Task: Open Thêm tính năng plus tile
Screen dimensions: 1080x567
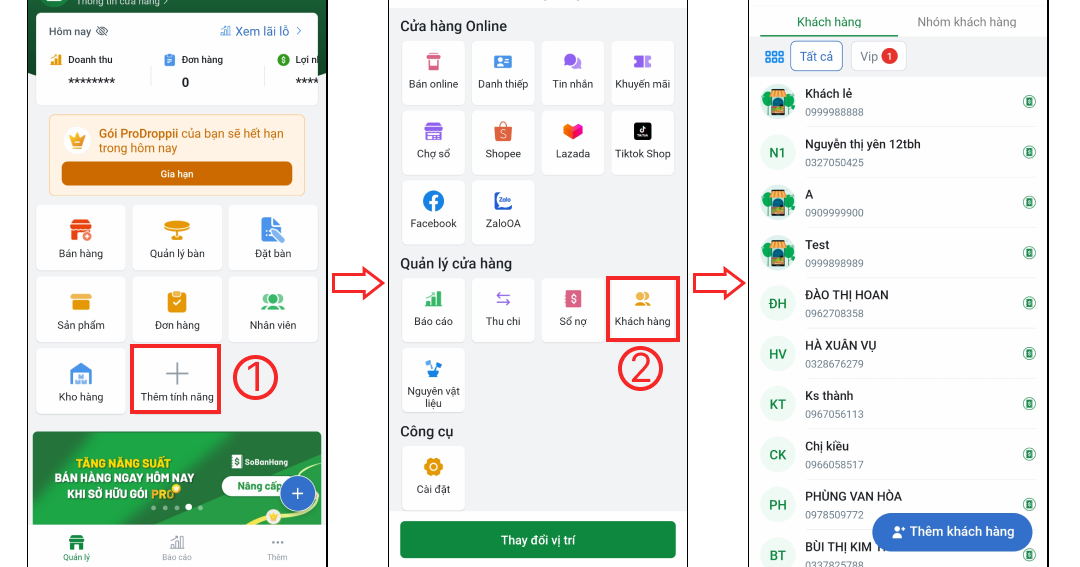Action: [176, 380]
